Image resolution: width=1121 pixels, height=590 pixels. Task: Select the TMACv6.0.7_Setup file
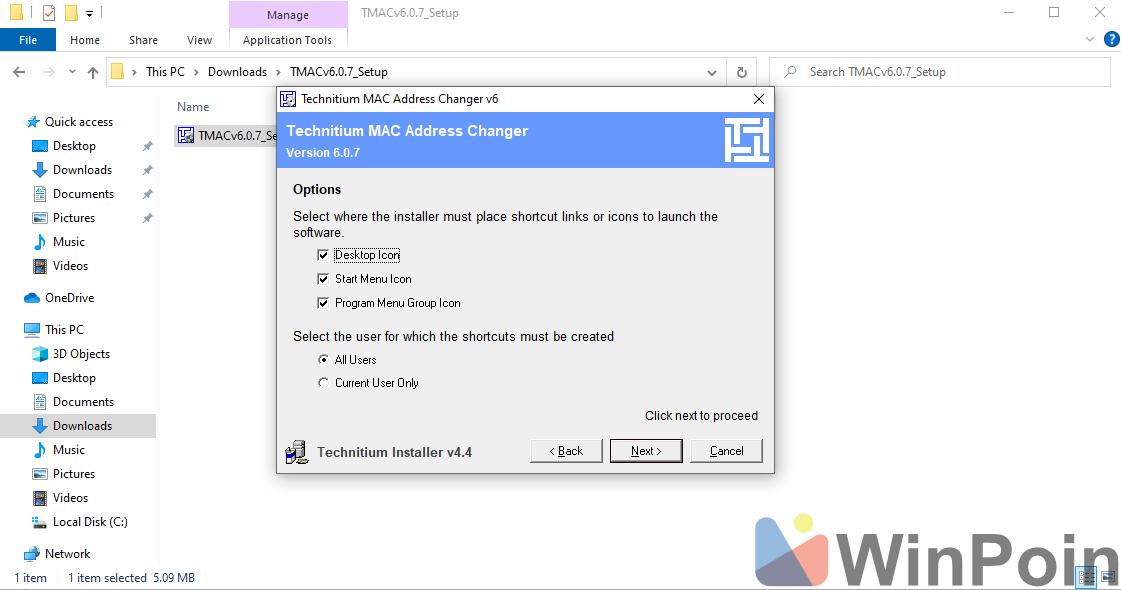coord(227,136)
